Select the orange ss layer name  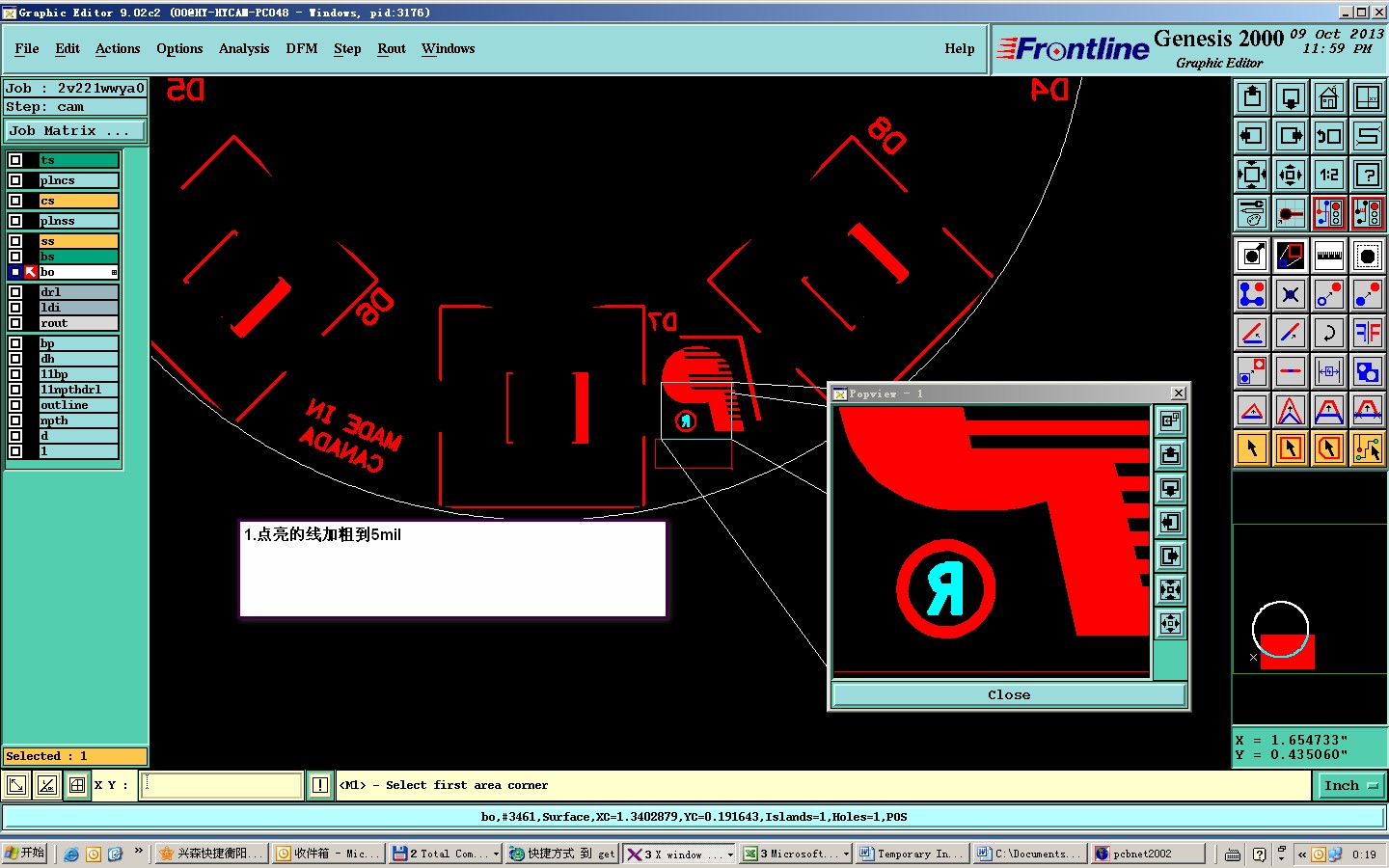point(78,241)
